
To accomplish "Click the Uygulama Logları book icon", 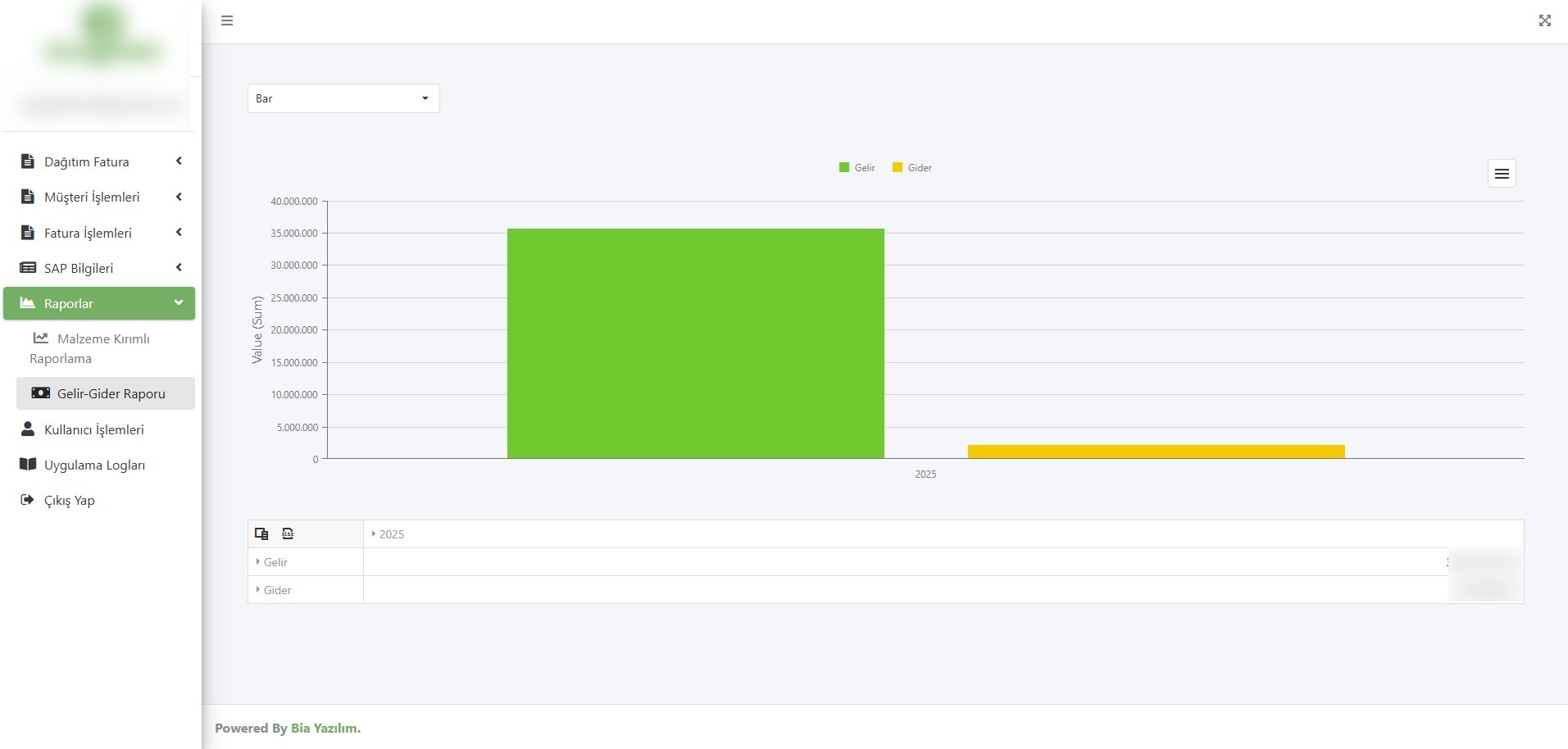I will [x=28, y=465].
